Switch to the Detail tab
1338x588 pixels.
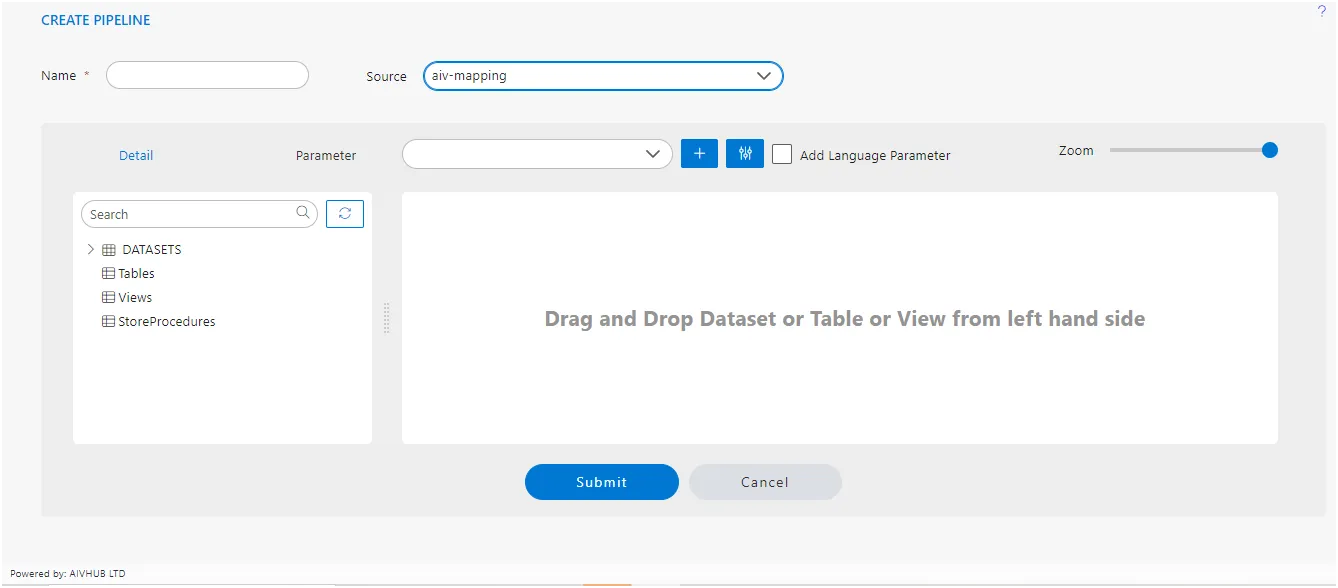tap(136, 155)
